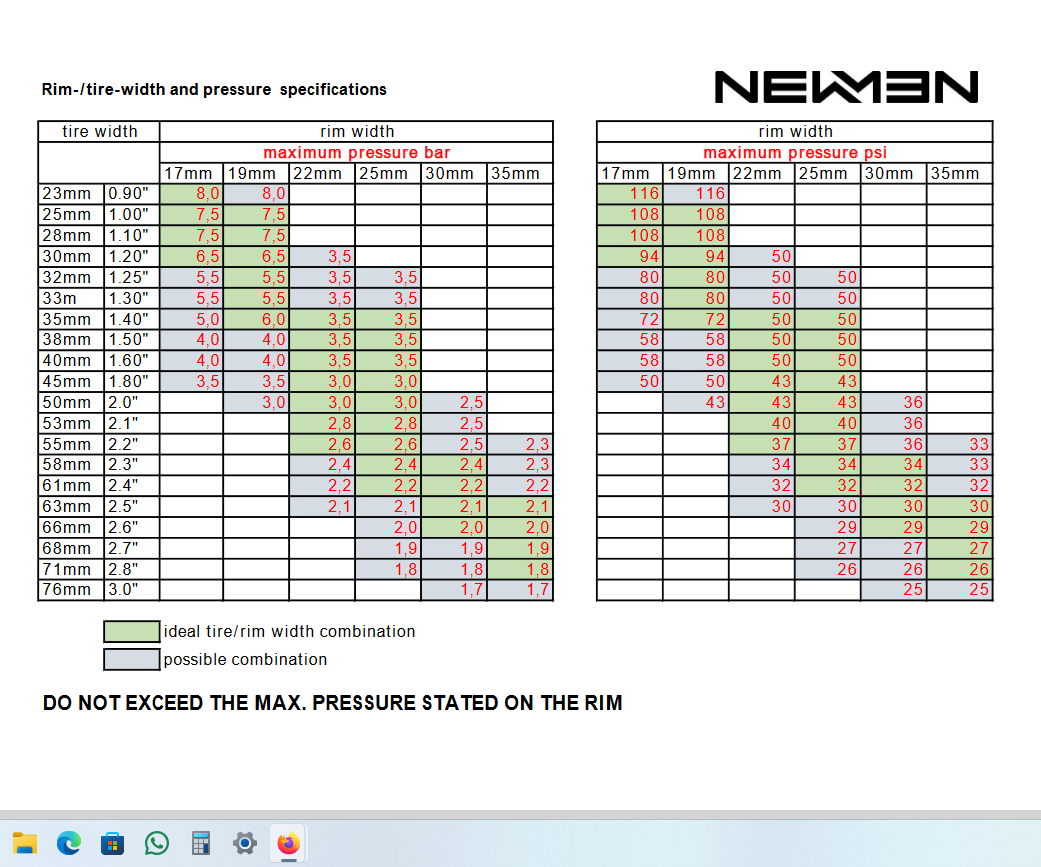Click the NEWMEN logo
This screenshot has height=867, width=1041.
845,87
